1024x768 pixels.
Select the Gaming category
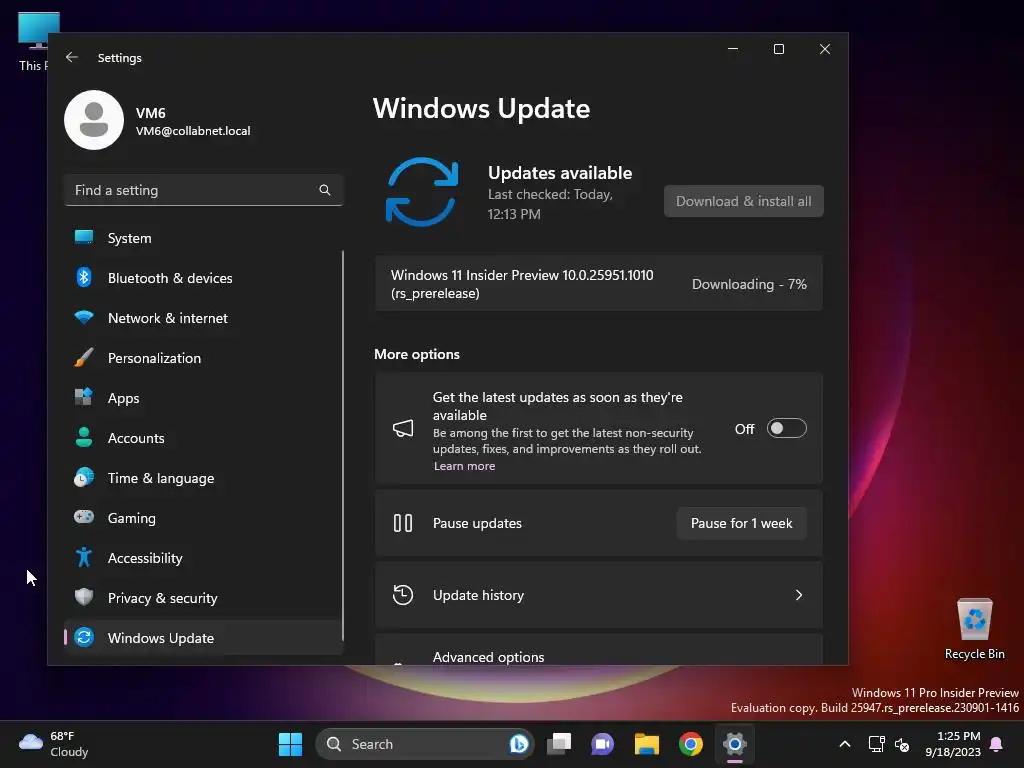203,518
